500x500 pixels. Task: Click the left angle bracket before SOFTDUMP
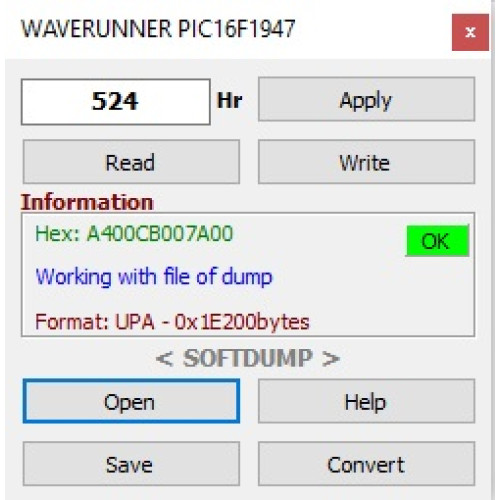pos(164,359)
